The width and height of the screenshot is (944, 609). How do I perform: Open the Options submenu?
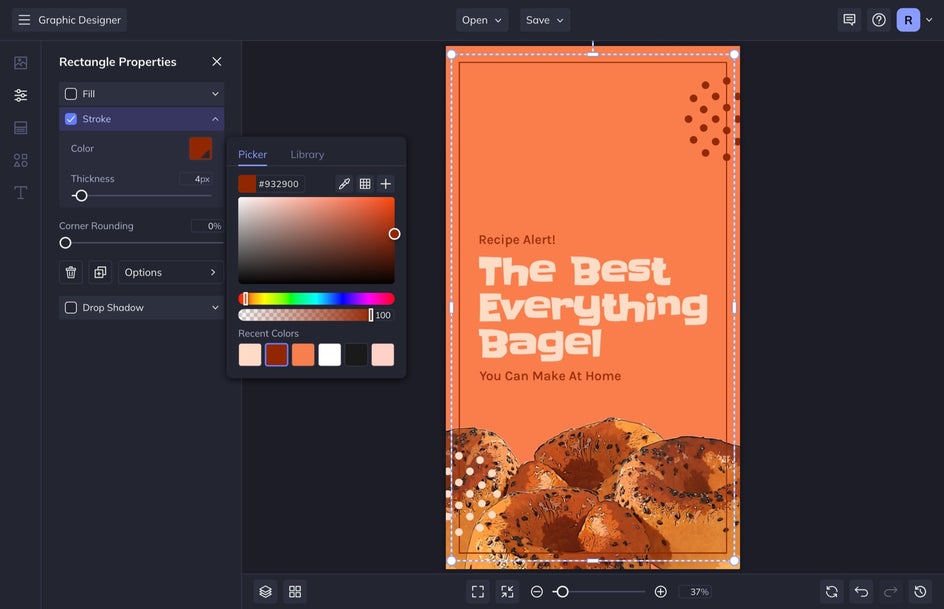pos(170,272)
